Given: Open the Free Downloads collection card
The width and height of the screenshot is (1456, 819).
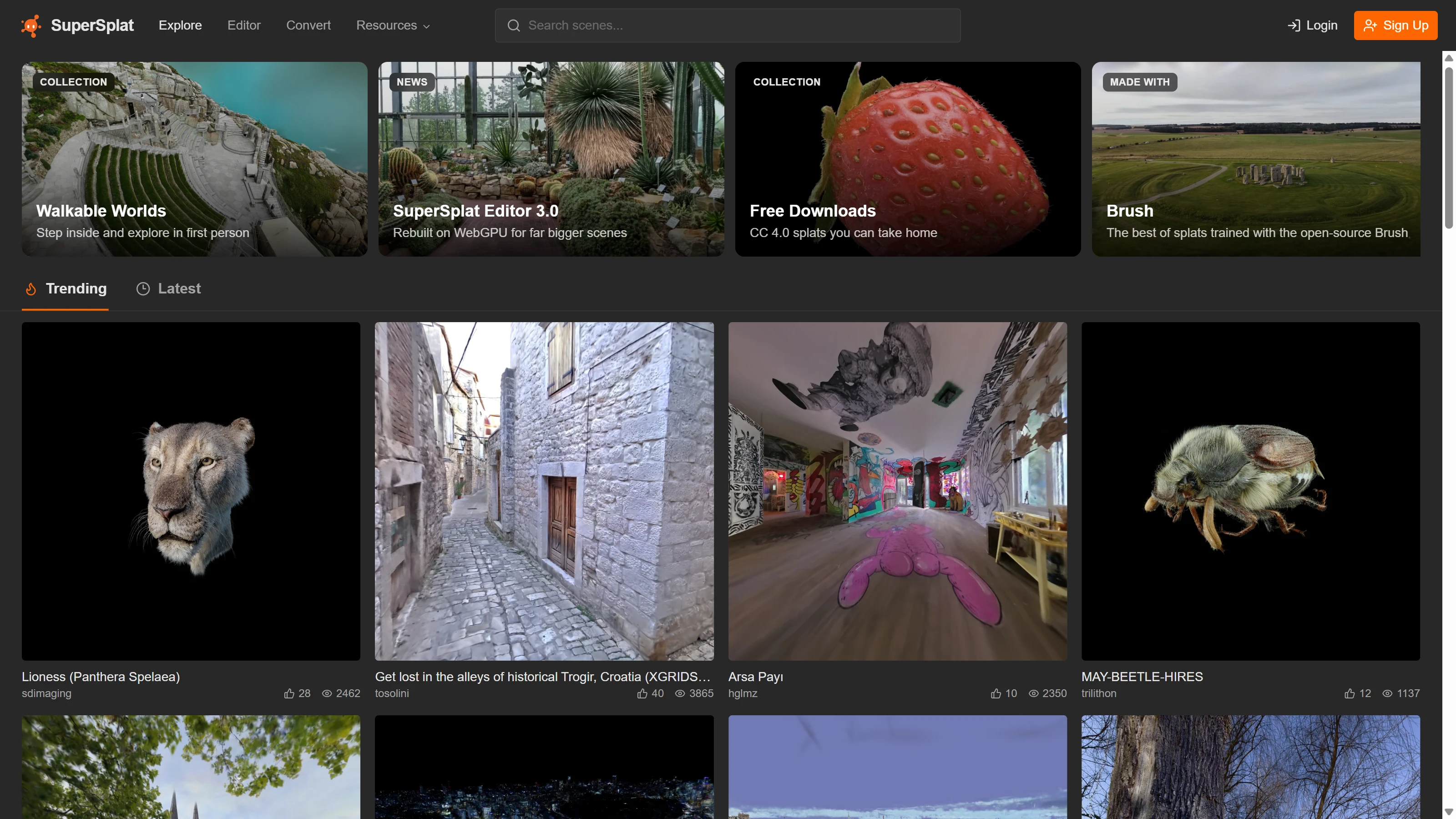Looking at the screenshot, I should pyautogui.click(x=908, y=159).
